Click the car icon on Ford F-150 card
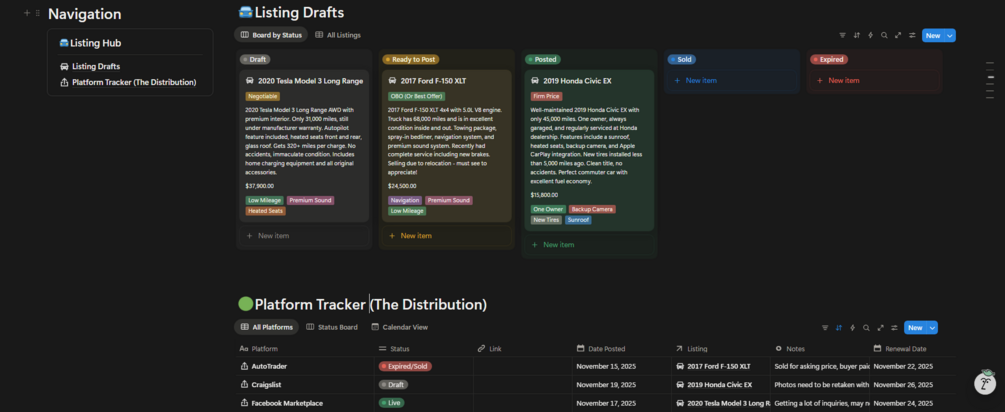Viewport: 1005px width, 412px height. click(x=392, y=81)
